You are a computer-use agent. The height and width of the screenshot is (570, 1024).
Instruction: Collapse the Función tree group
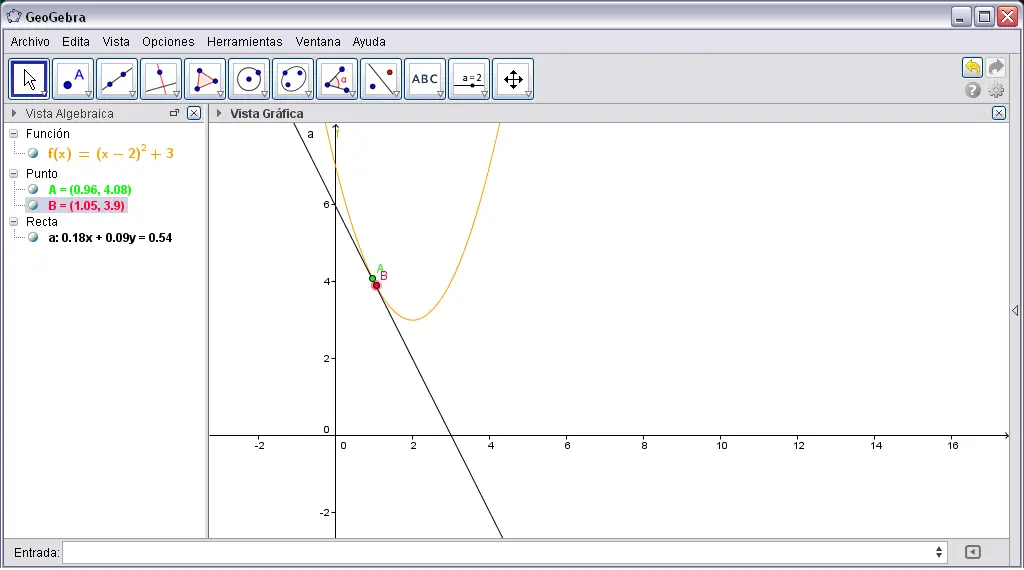pyautogui.click(x=14, y=133)
